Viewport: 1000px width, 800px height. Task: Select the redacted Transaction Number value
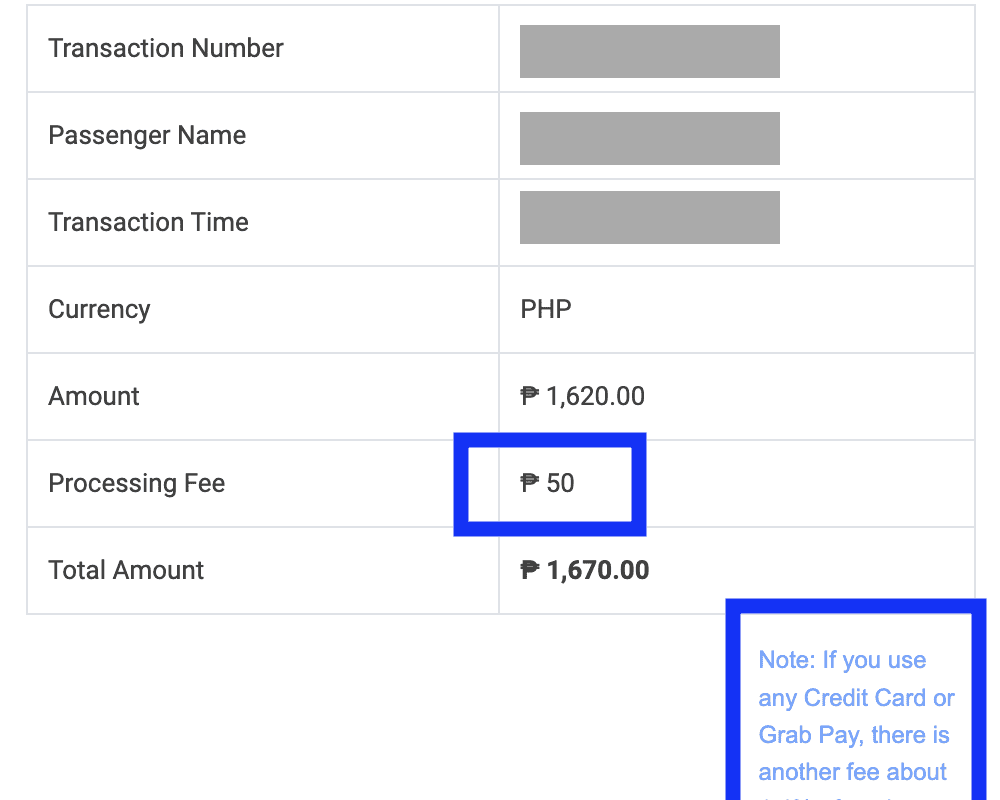[649, 51]
